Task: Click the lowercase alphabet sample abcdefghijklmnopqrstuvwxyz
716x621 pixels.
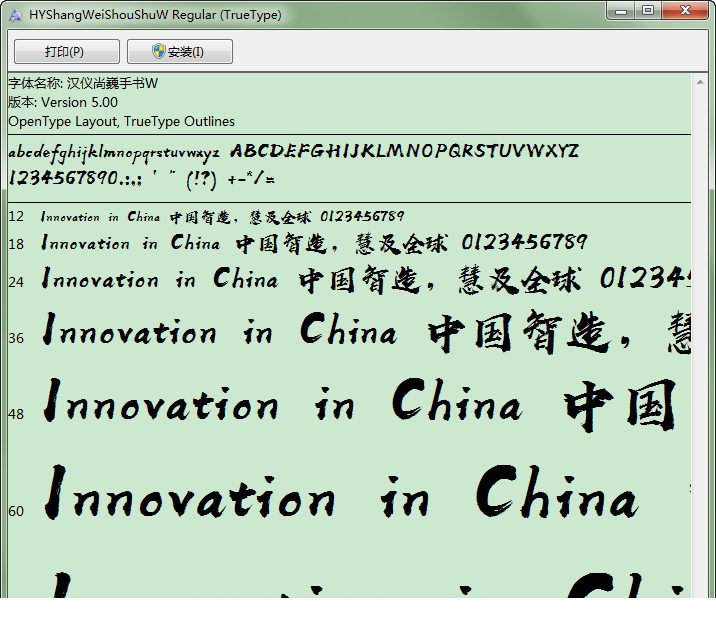Action: coord(114,153)
